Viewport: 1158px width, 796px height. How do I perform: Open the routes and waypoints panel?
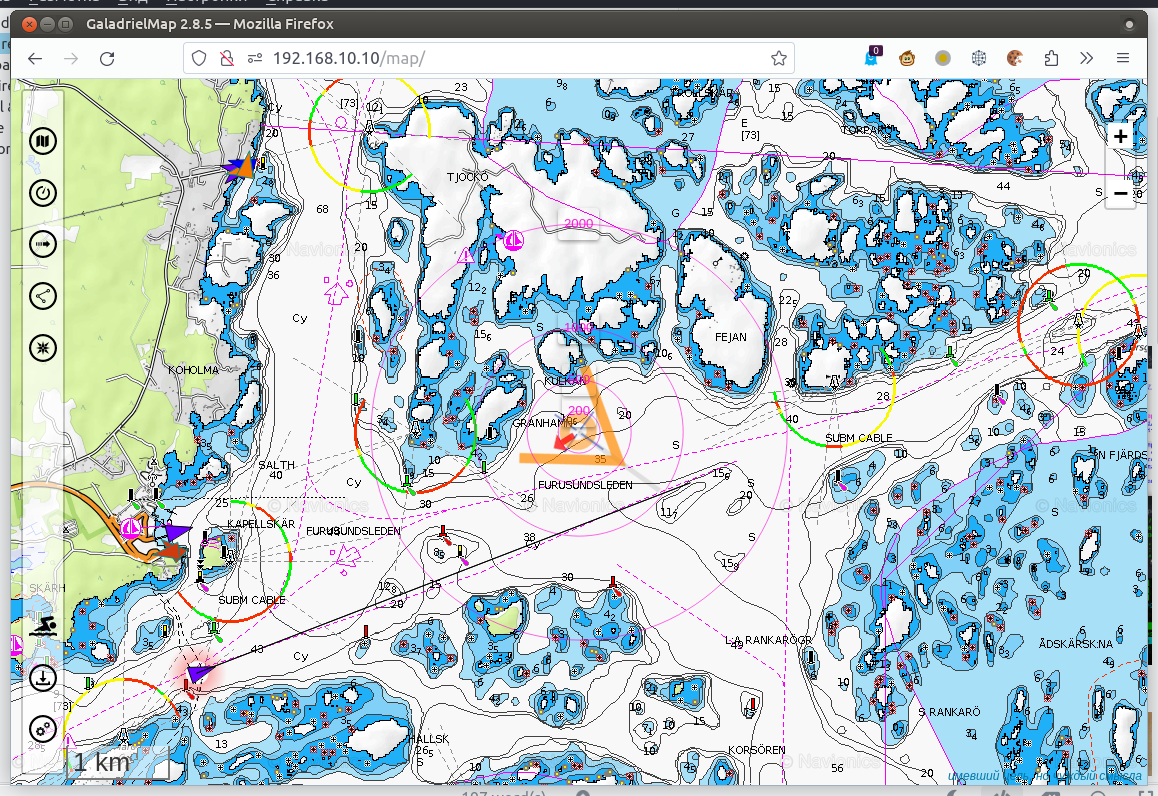[x=43, y=296]
